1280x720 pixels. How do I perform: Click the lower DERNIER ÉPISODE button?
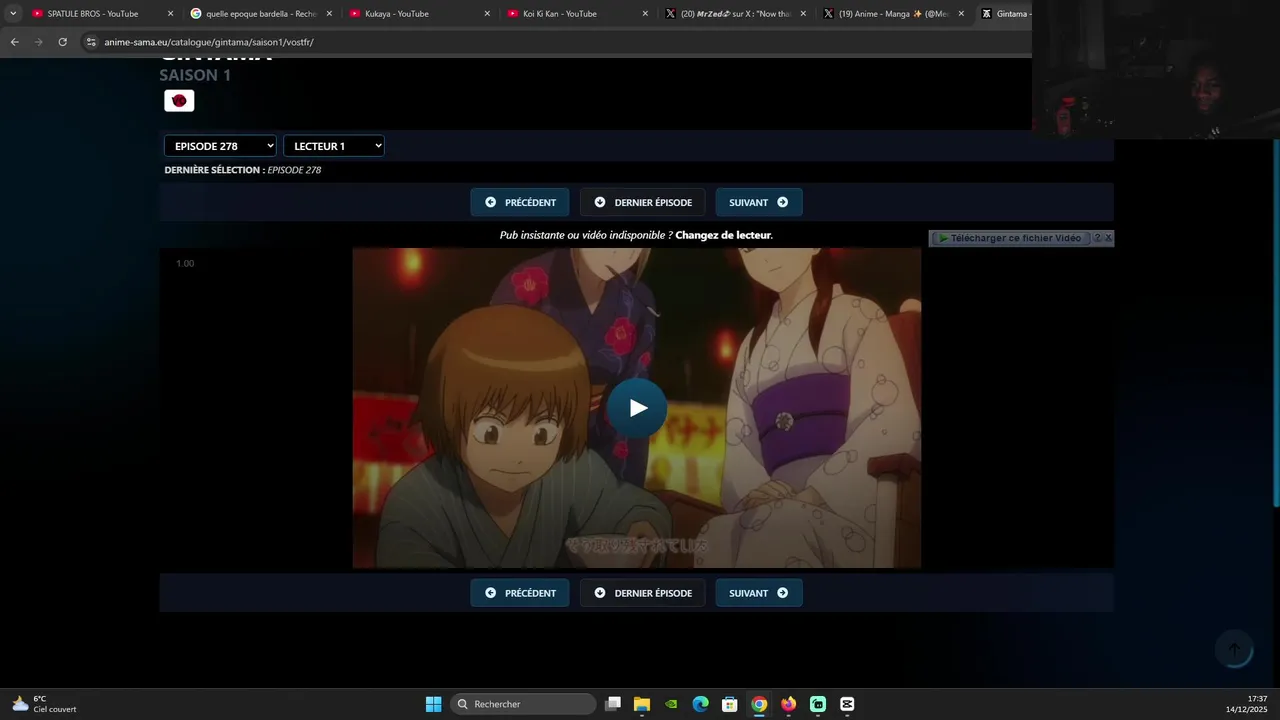click(x=643, y=593)
